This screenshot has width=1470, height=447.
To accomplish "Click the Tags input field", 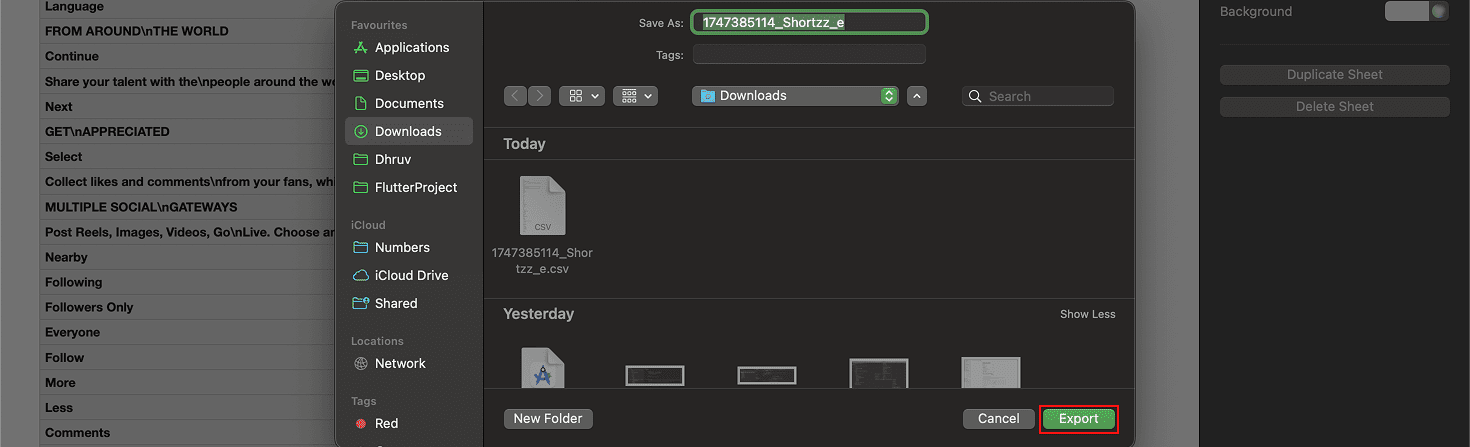I will click(808, 54).
